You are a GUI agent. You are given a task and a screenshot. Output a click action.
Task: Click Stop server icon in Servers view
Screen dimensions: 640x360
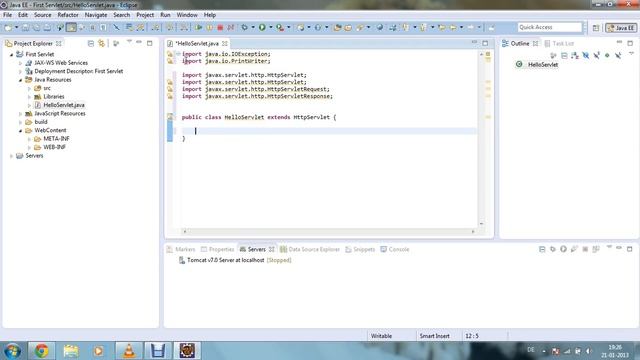pos(585,249)
